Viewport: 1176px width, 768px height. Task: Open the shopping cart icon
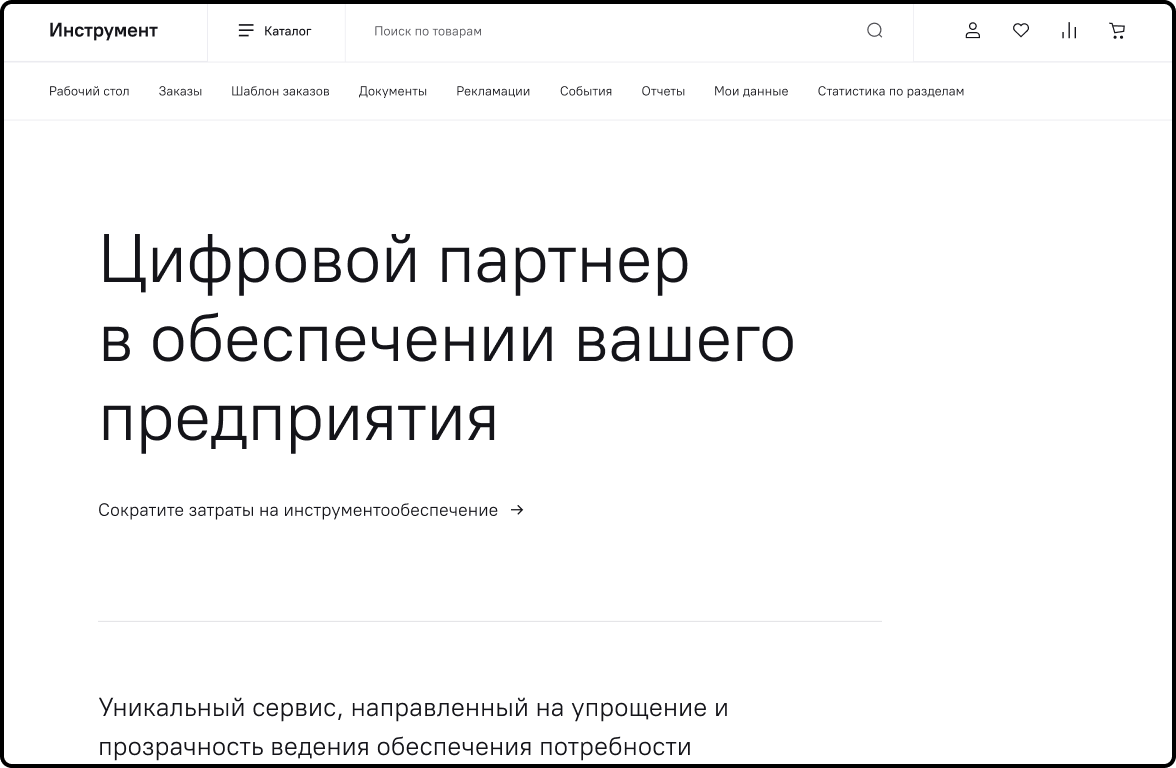1117,31
